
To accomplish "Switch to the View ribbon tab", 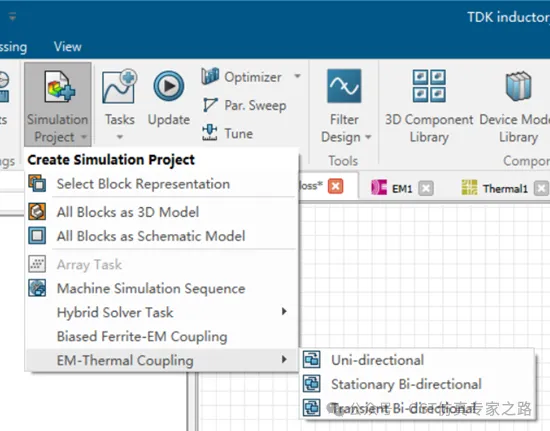I will coord(68,47).
